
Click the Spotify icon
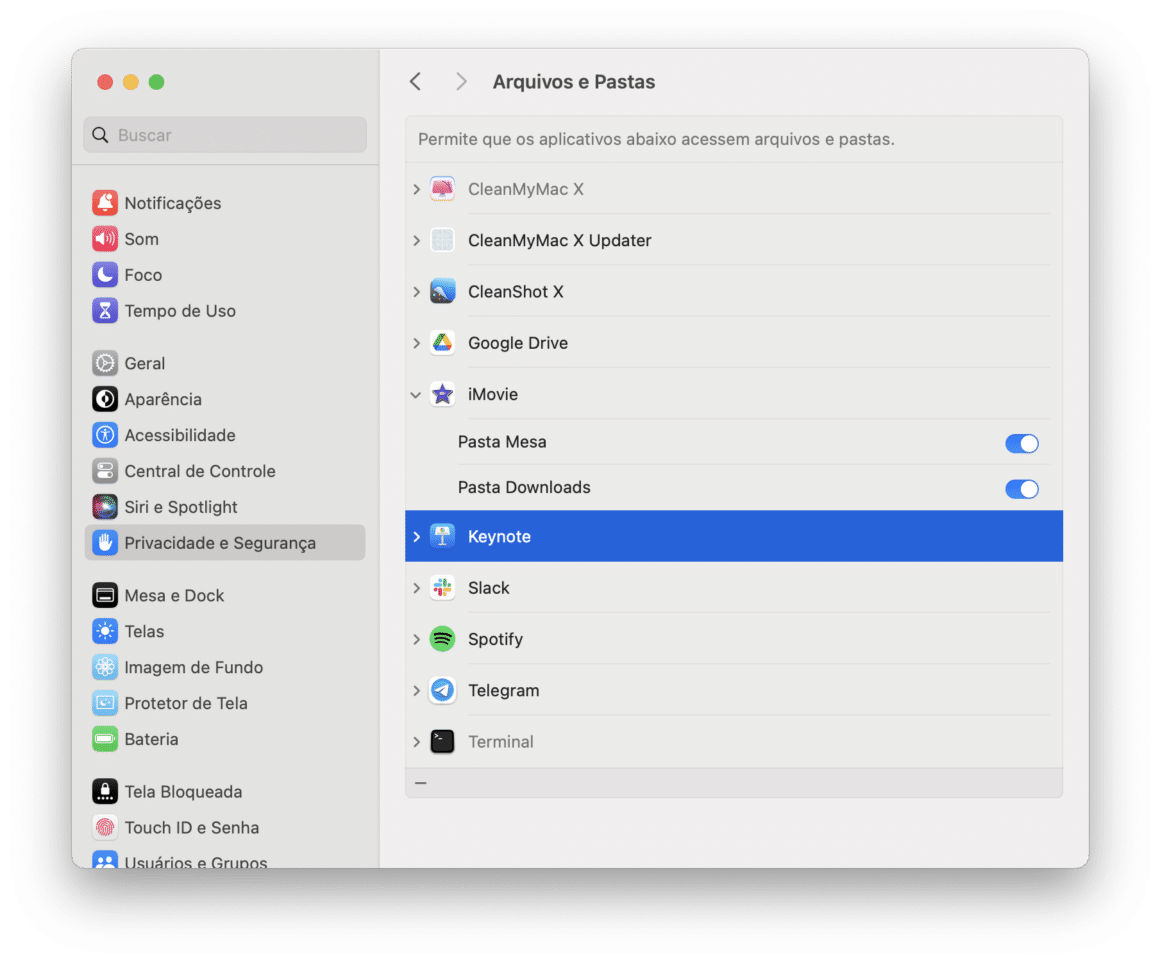tap(442, 638)
